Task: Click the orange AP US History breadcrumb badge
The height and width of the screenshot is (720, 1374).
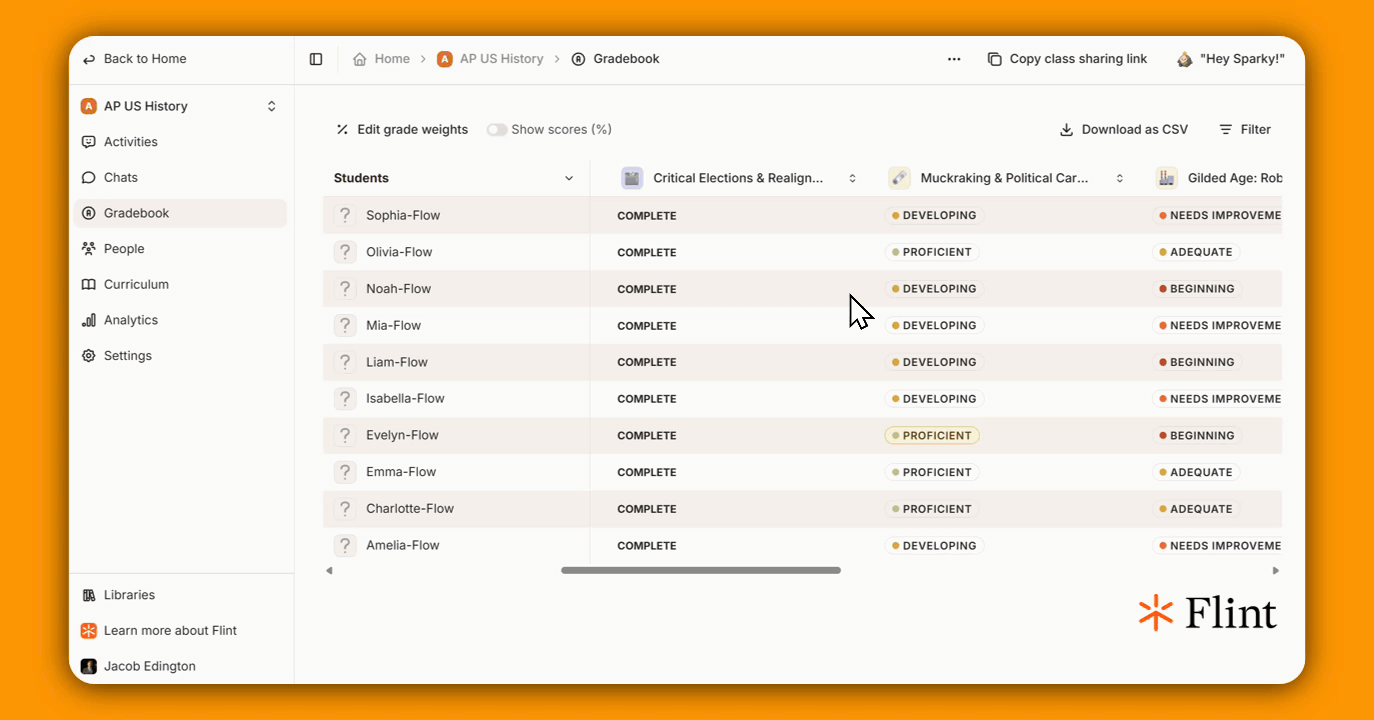Action: (x=445, y=59)
